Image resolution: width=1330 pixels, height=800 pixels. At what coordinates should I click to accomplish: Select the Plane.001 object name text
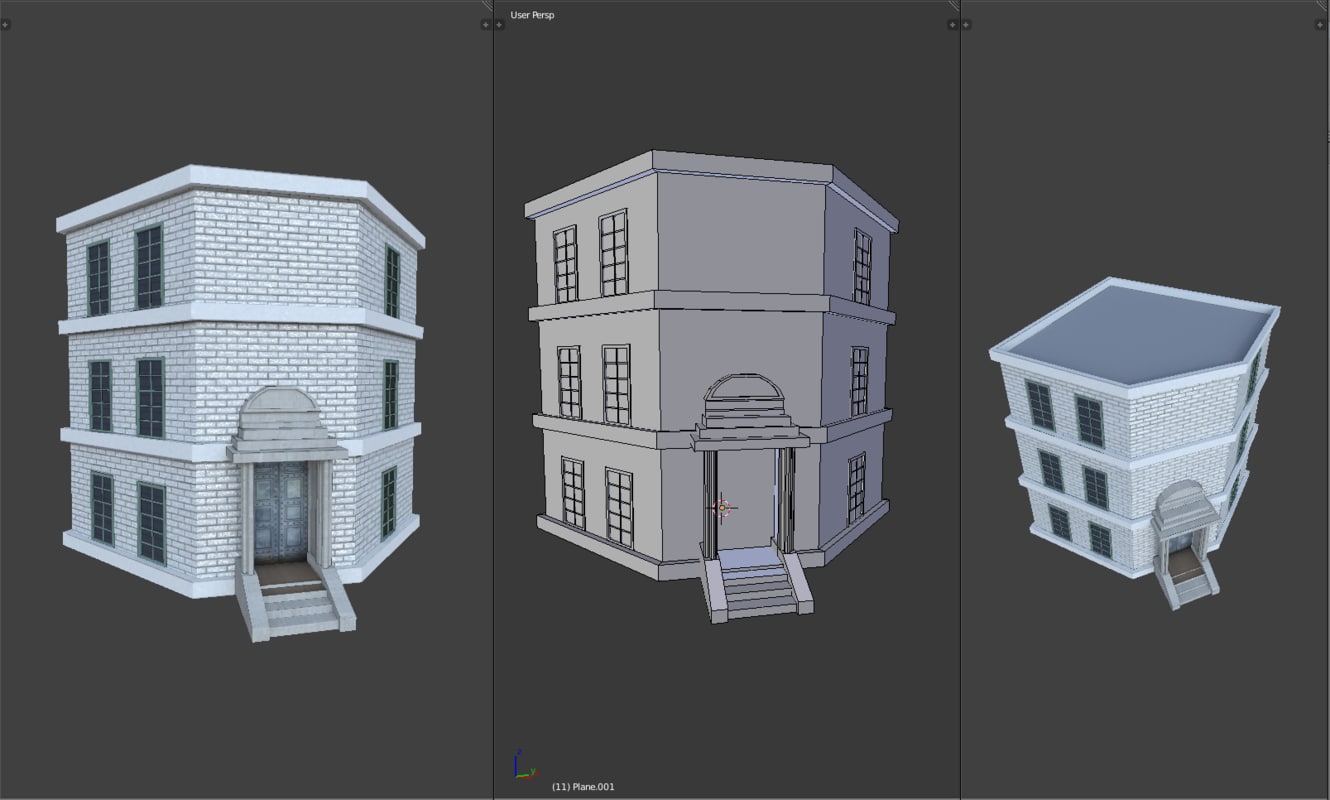pos(585,787)
